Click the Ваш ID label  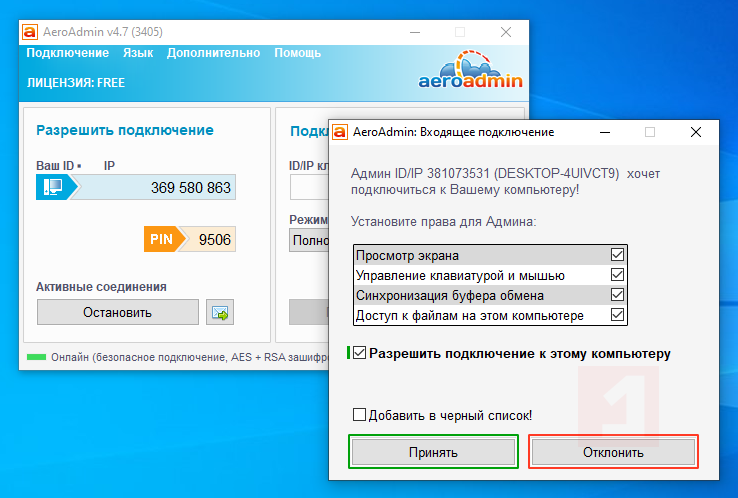55,166
